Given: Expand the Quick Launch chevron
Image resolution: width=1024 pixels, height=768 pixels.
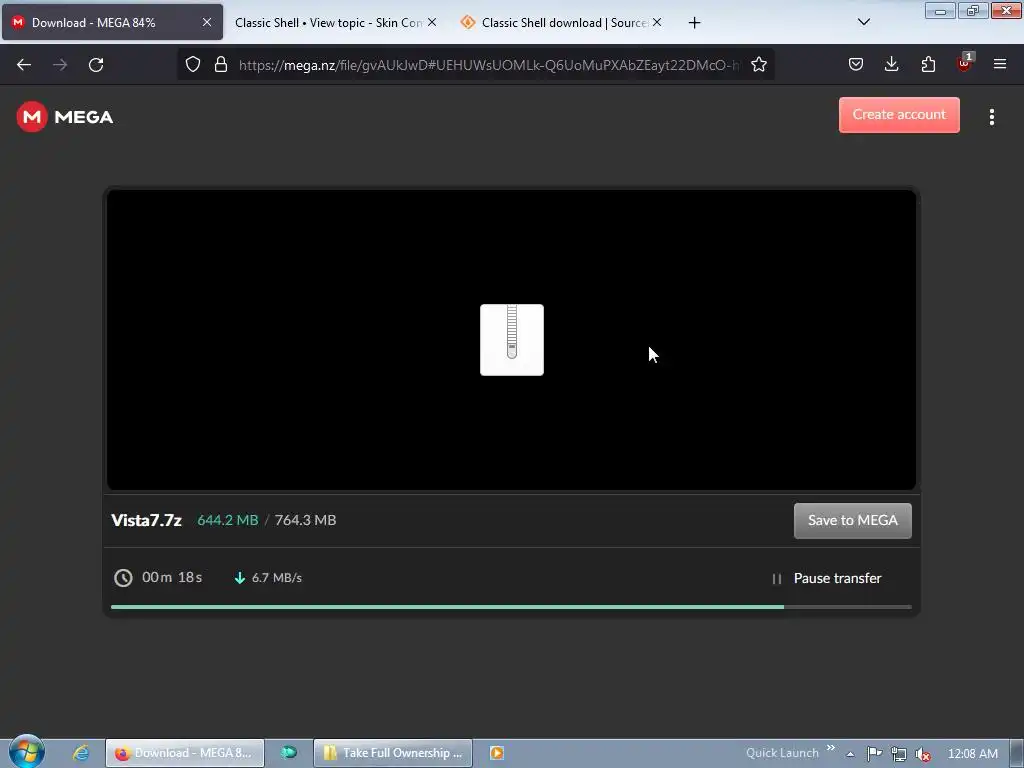Looking at the screenshot, I should [x=831, y=748].
